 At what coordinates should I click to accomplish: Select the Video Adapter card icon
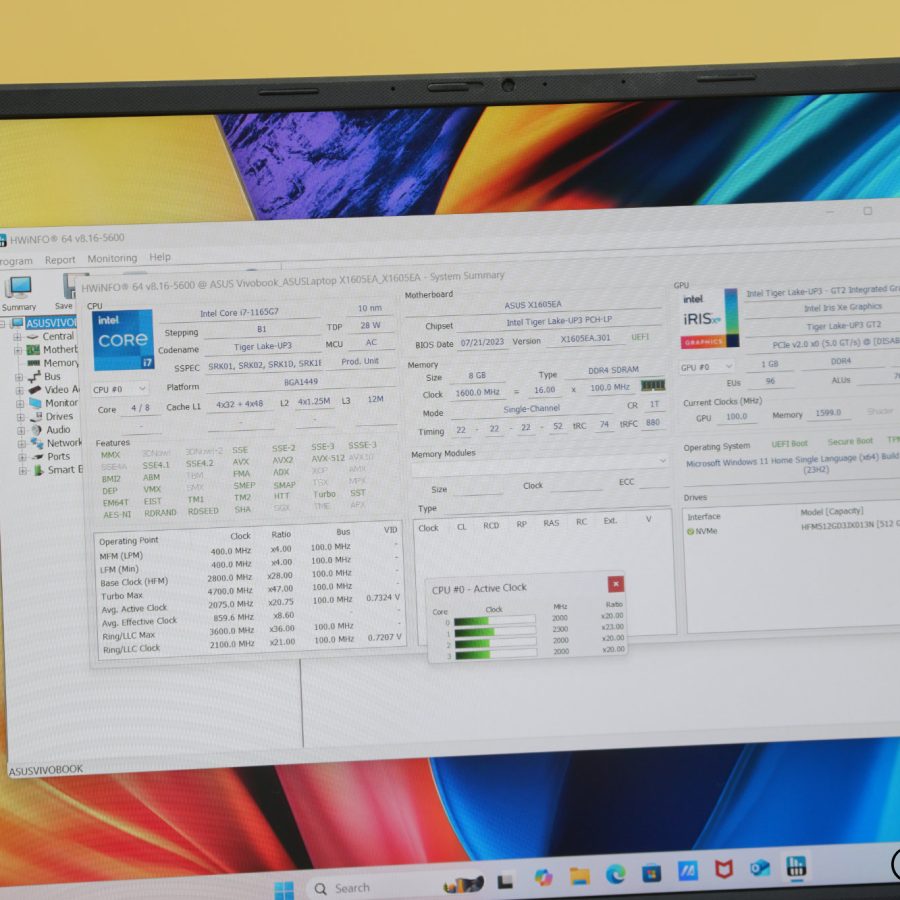(35, 390)
